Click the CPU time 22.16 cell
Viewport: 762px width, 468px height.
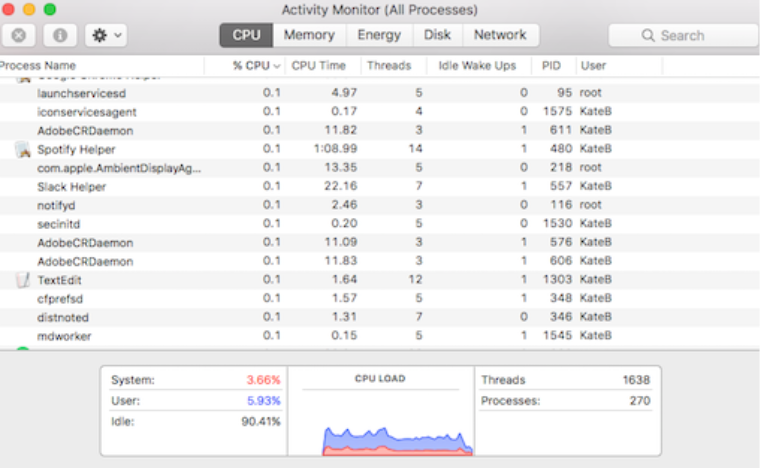tap(341, 186)
